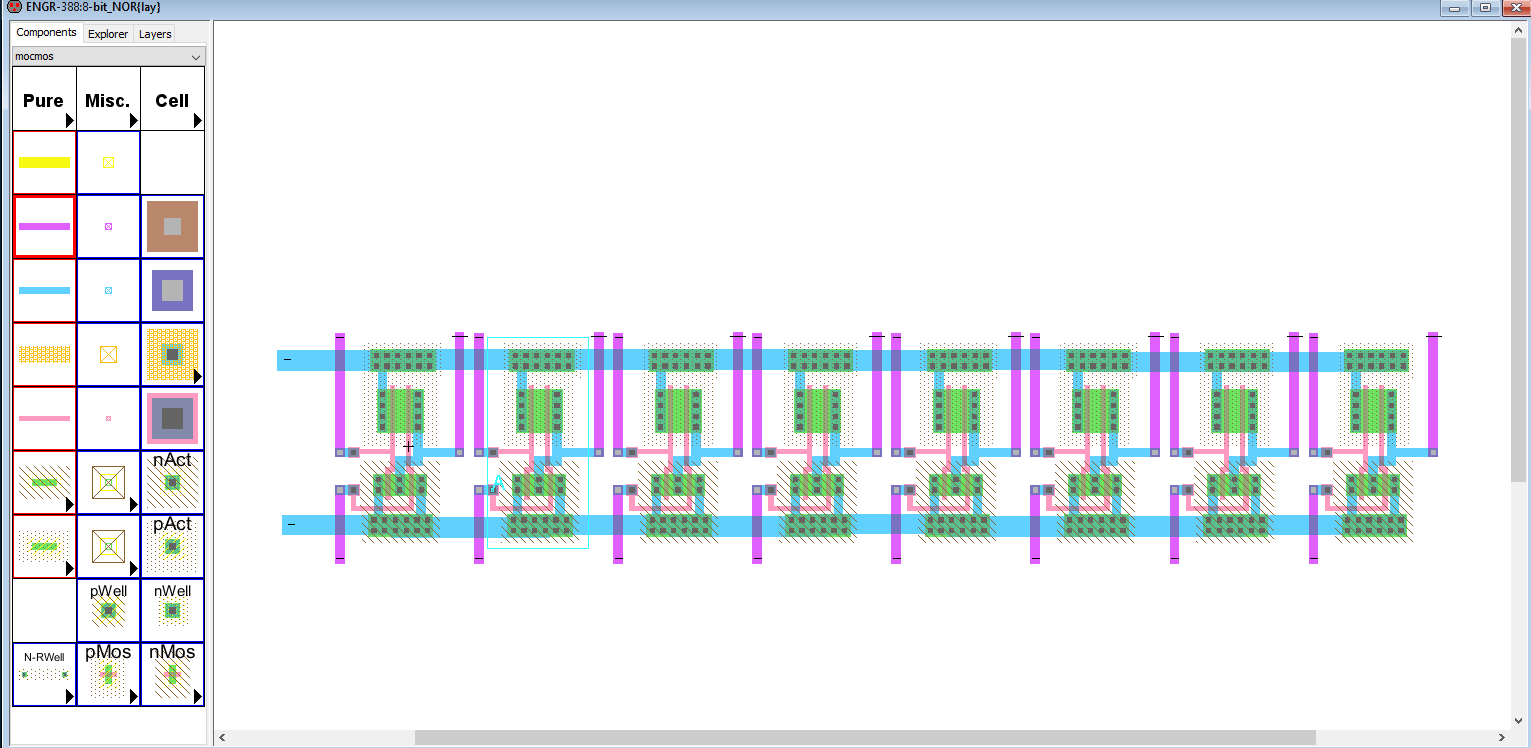Select the nMos transistor node

[172, 674]
